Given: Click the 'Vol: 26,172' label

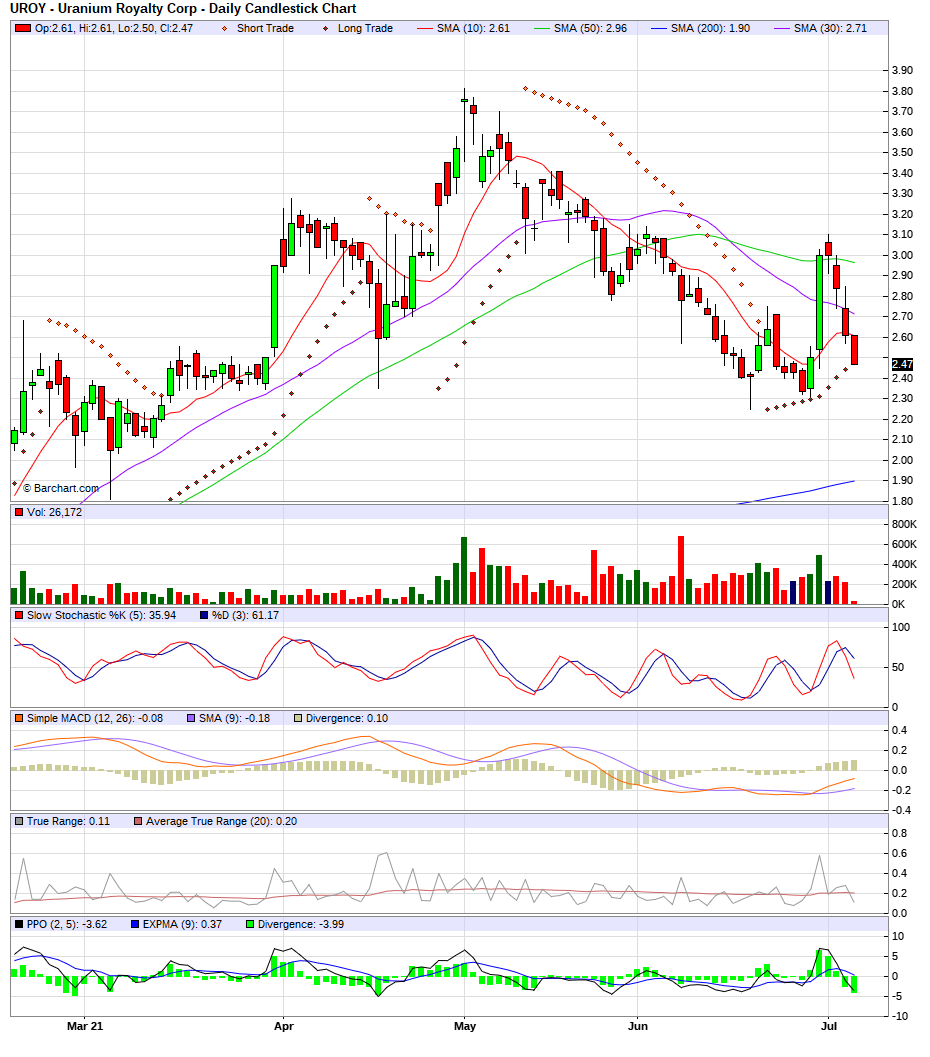Looking at the screenshot, I should click(55, 512).
